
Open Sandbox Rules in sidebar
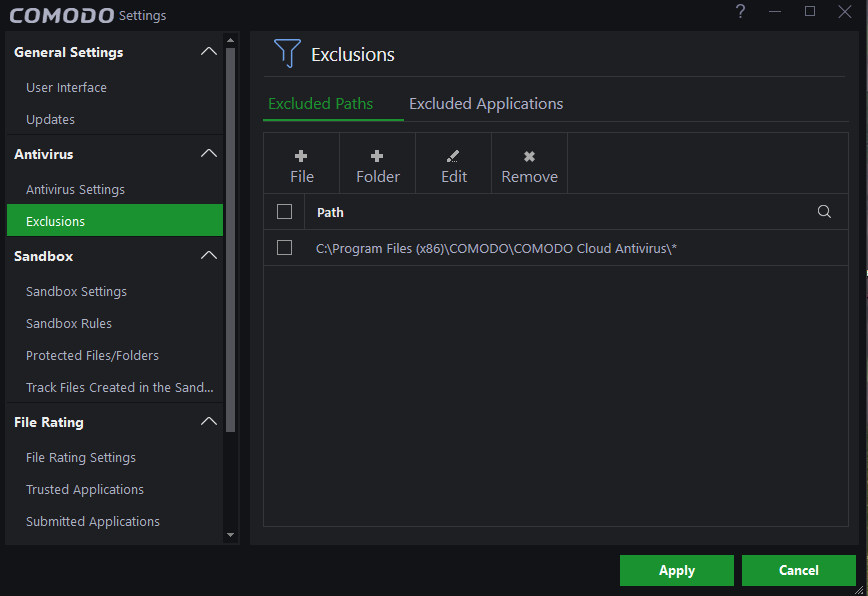coord(69,324)
